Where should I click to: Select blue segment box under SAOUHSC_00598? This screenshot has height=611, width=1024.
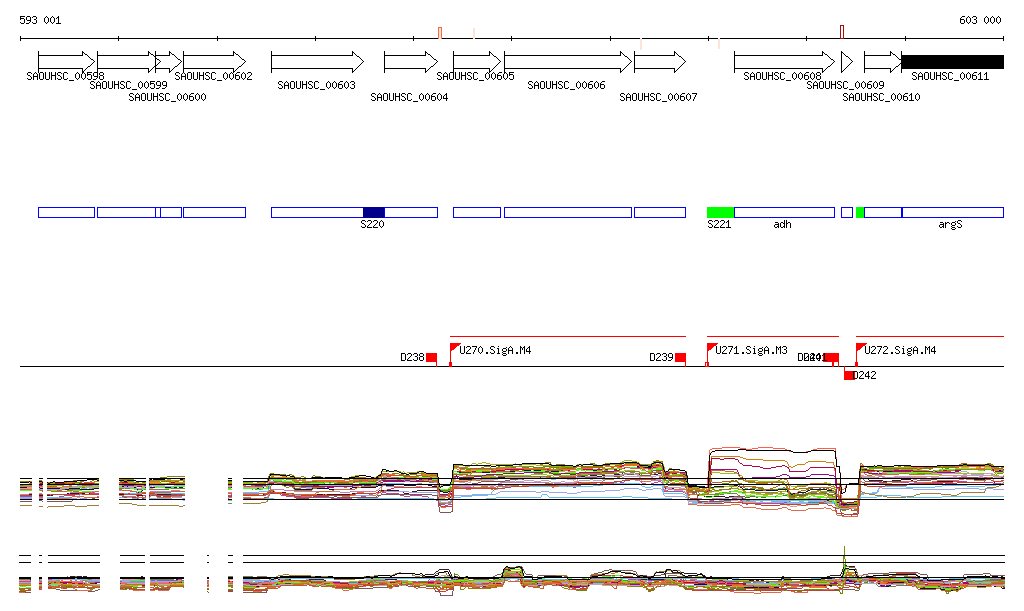tap(67, 212)
